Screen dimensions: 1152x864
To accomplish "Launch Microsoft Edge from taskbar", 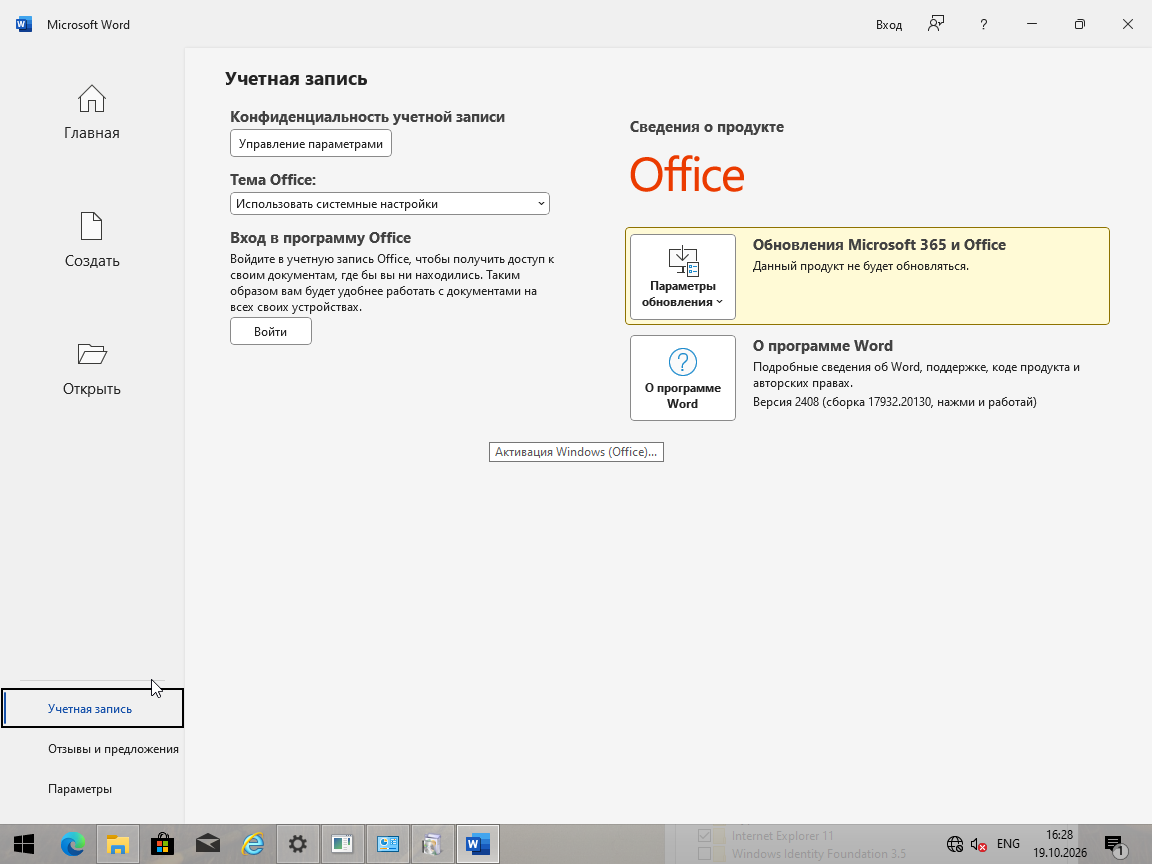I will pyautogui.click(x=72, y=844).
